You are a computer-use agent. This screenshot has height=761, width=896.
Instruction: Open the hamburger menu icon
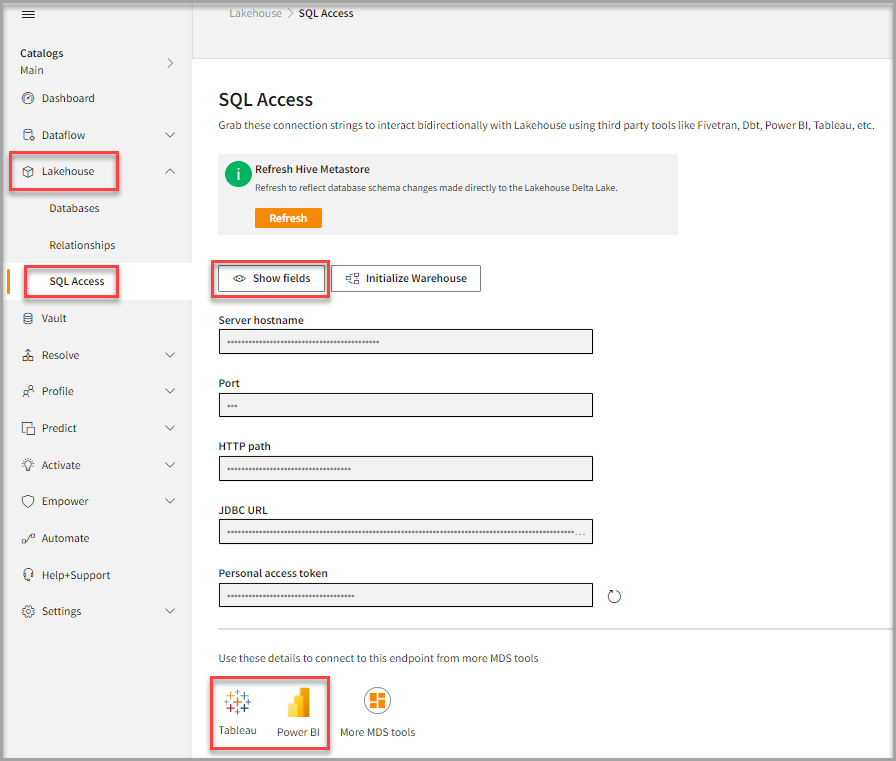point(28,14)
